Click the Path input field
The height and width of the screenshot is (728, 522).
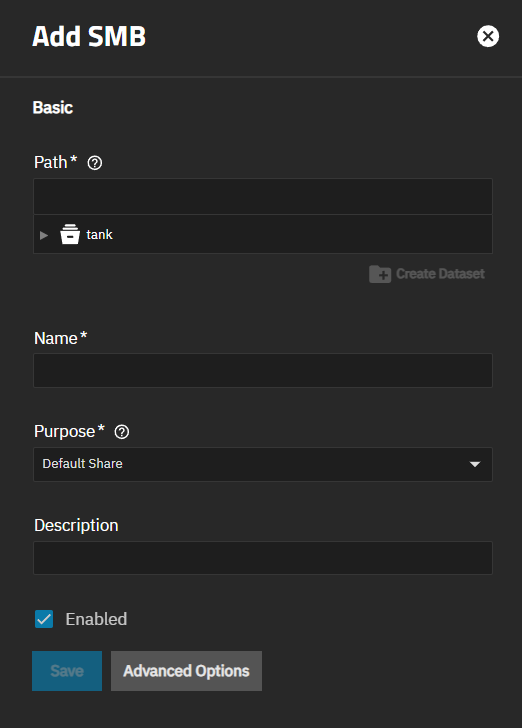(x=263, y=196)
